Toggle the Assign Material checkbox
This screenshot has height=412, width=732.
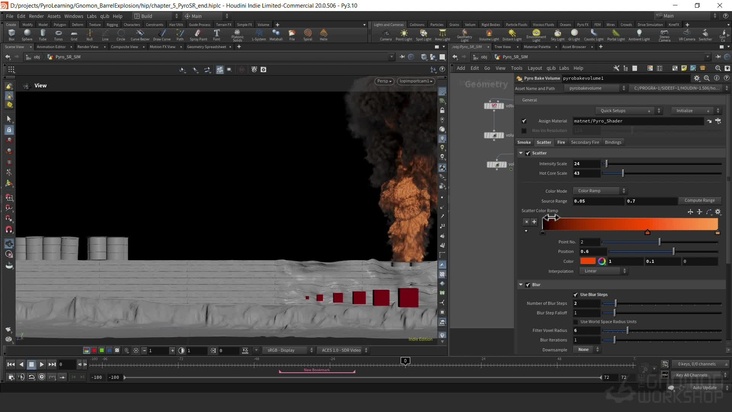tap(524, 121)
